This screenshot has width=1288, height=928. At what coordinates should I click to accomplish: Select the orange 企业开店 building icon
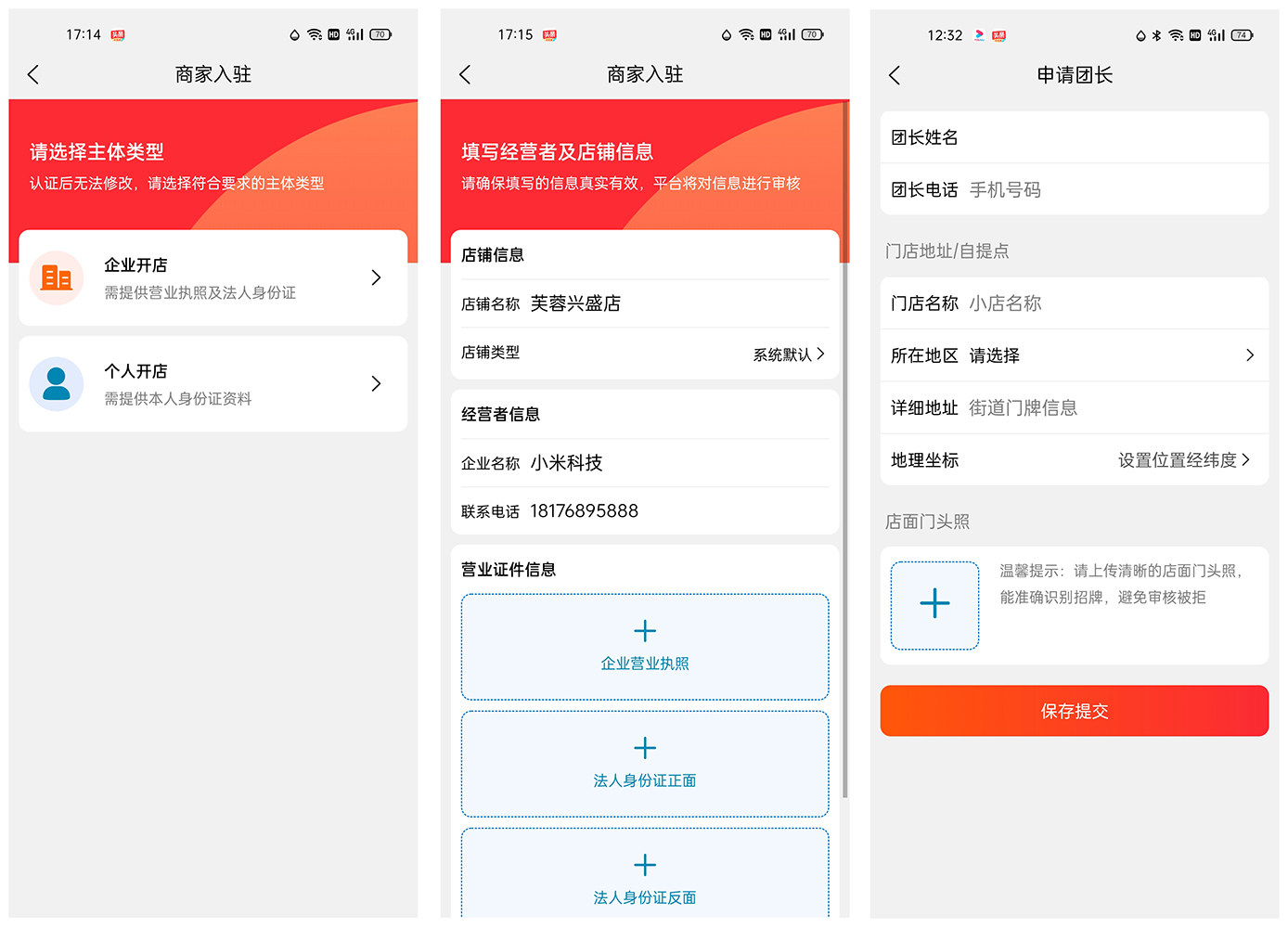(x=57, y=277)
